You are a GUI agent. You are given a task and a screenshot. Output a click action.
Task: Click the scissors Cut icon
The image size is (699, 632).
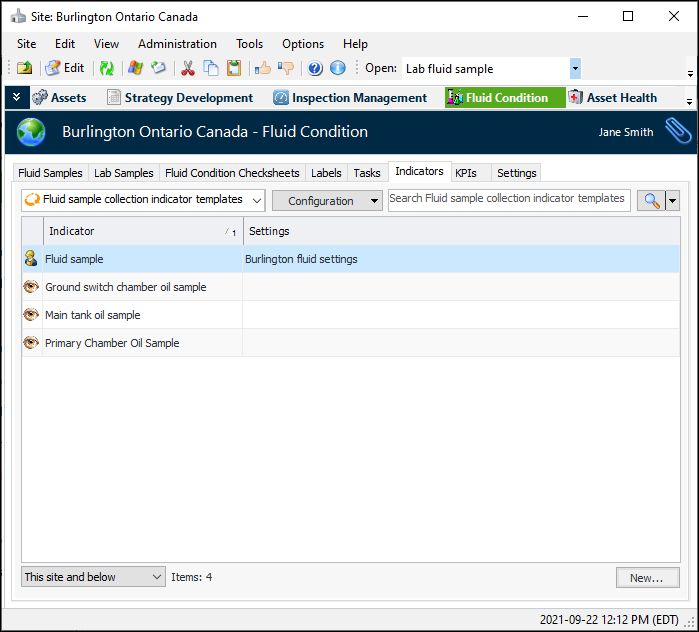pos(188,68)
